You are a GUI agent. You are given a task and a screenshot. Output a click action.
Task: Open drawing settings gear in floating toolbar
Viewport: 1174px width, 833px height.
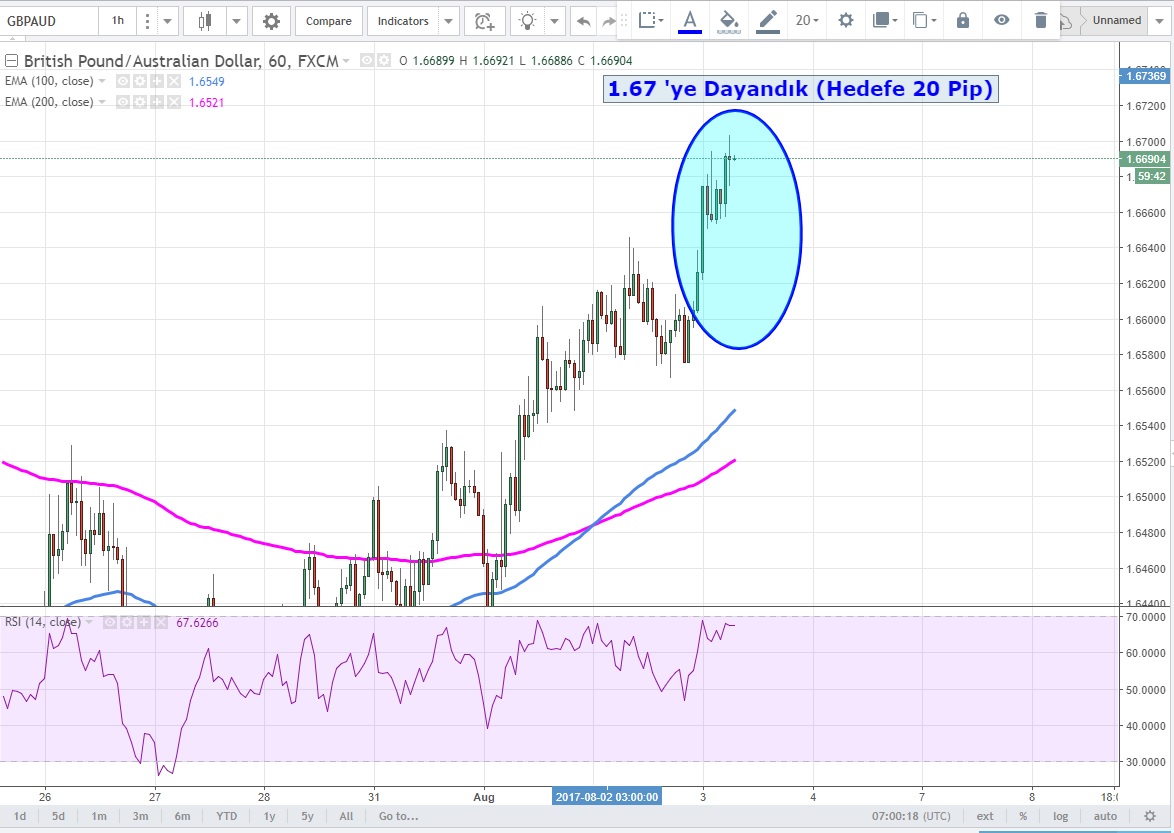[x=846, y=20]
